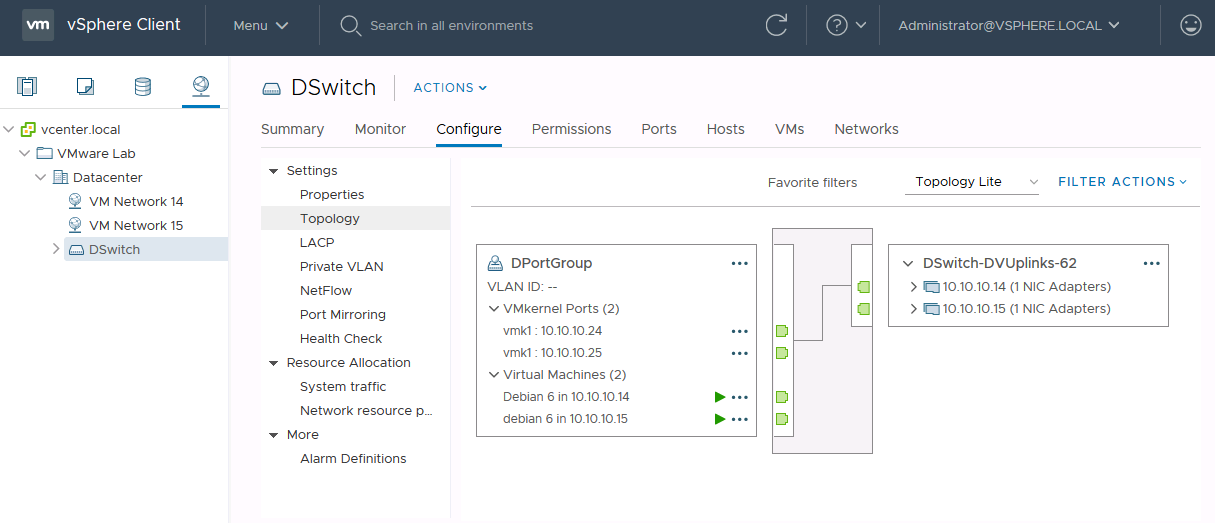Open the Storage inventory view
The image size is (1215, 523).
click(x=143, y=86)
